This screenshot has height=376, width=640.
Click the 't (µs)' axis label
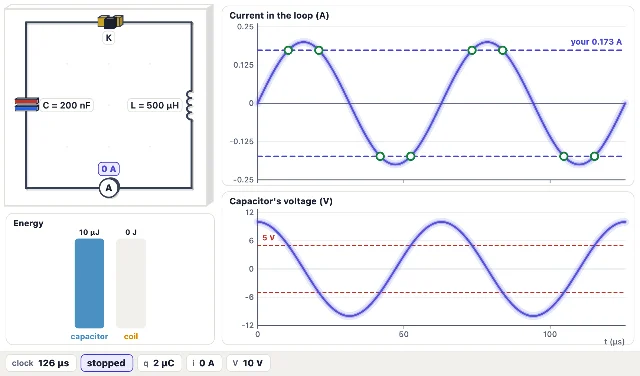614,341
